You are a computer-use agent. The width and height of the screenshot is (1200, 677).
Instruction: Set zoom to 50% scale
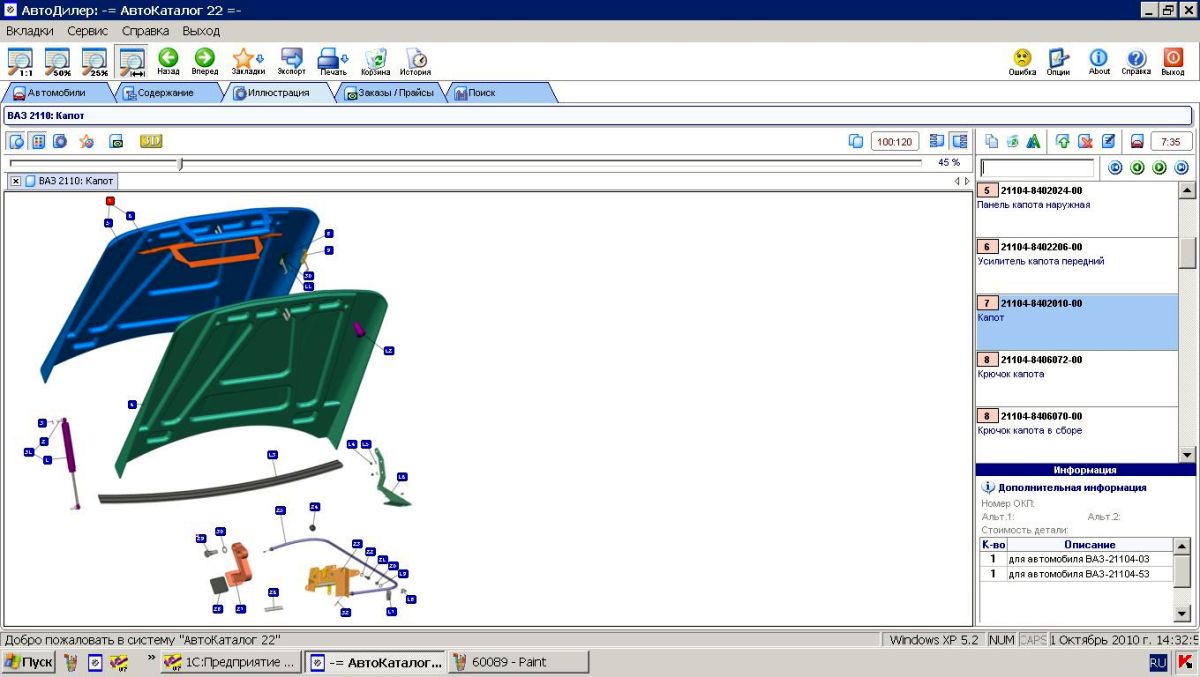[x=58, y=61]
